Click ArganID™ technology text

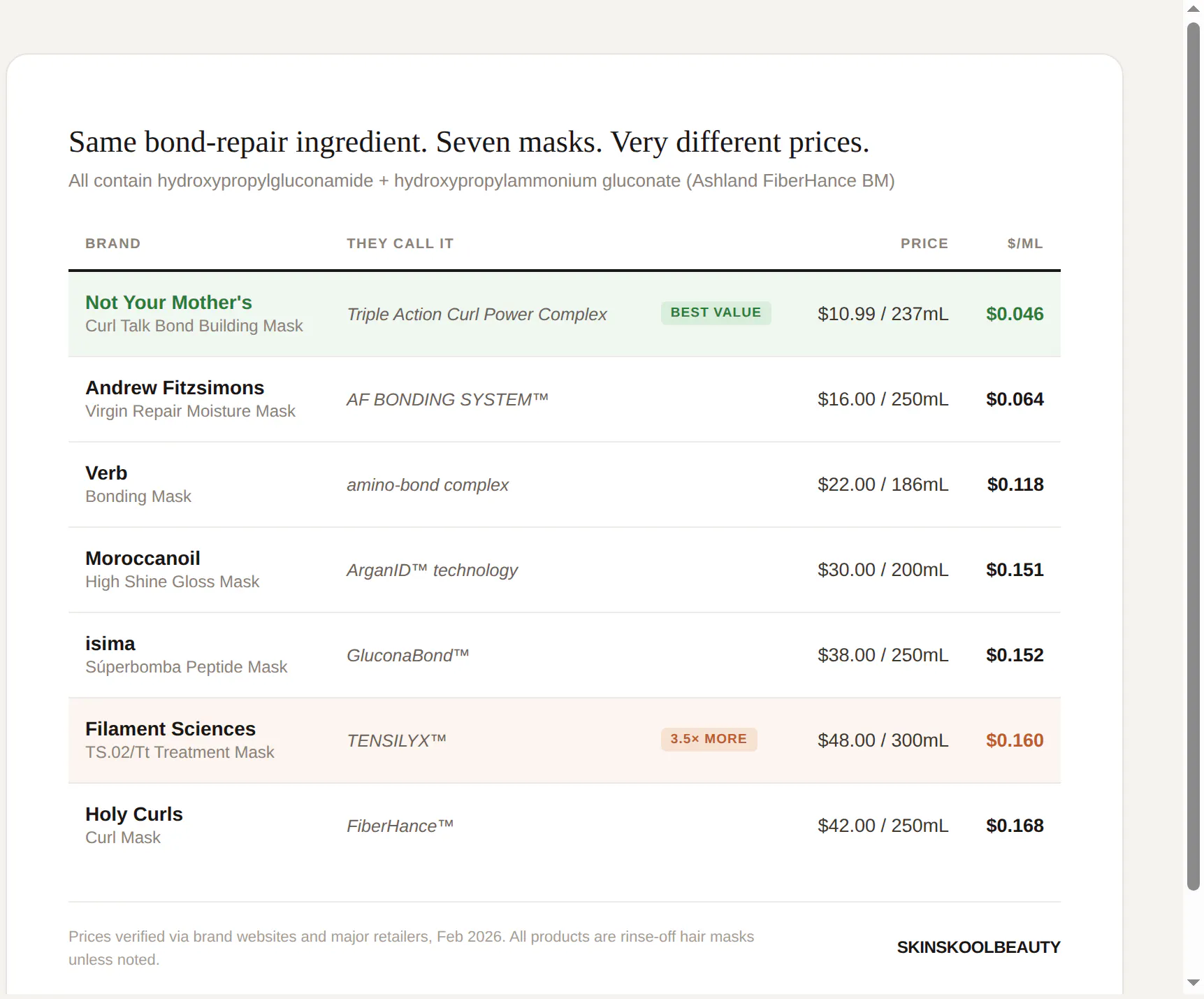coord(432,570)
